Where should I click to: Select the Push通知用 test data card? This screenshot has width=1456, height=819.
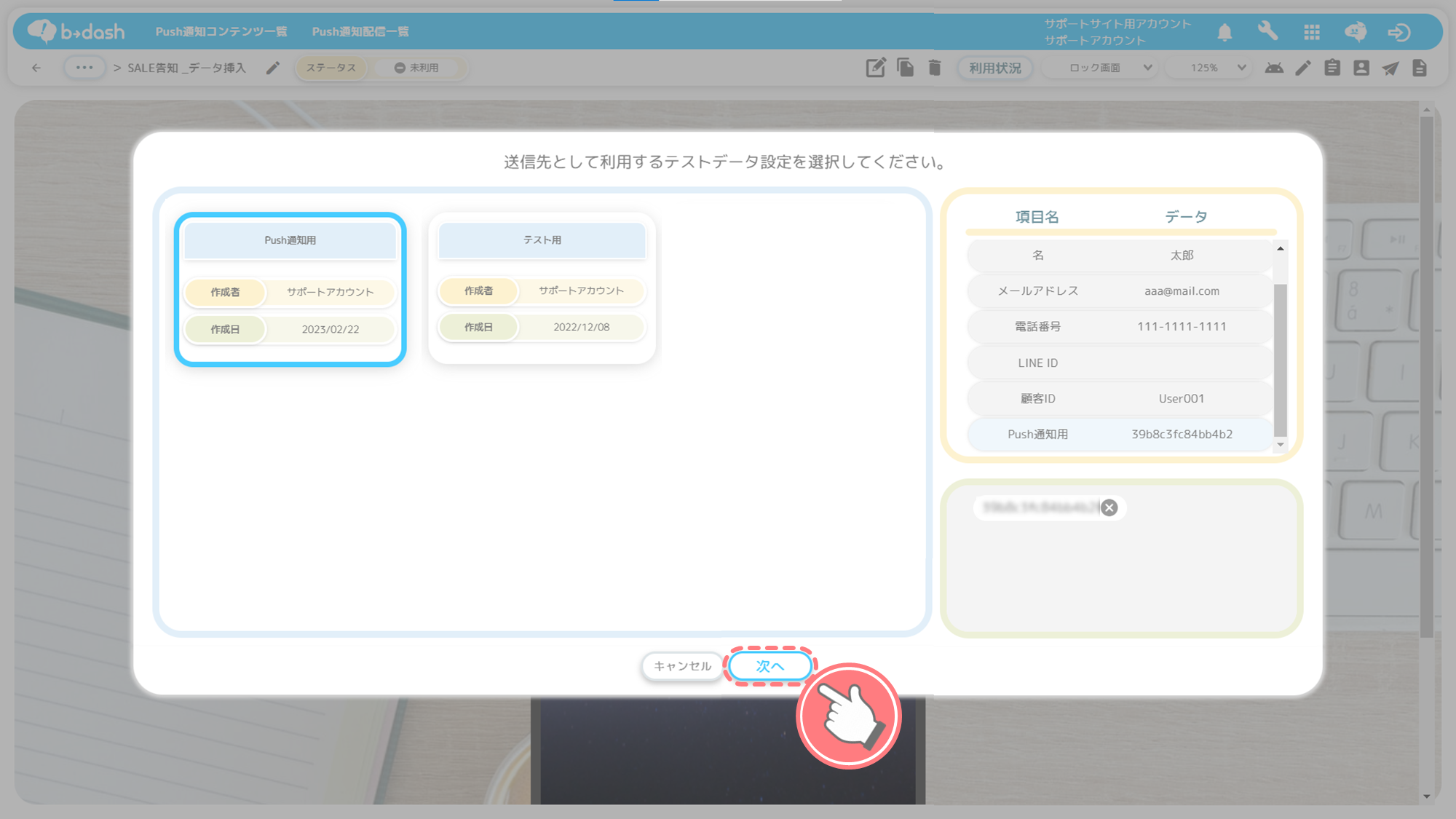click(290, 289)
